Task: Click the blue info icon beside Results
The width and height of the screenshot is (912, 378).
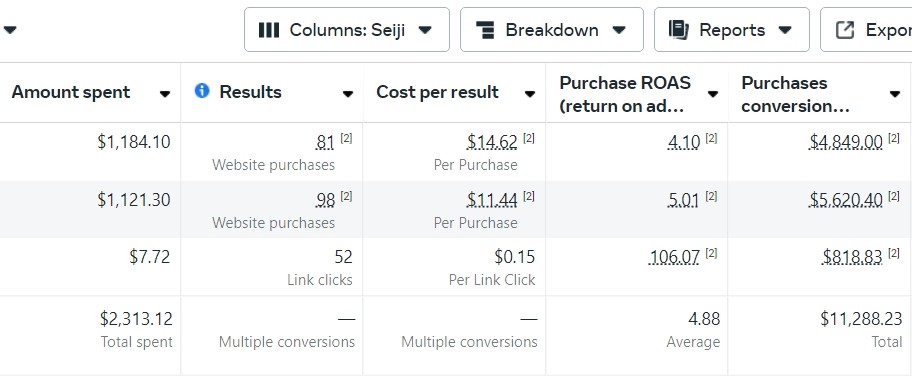Action: [202, 91]
